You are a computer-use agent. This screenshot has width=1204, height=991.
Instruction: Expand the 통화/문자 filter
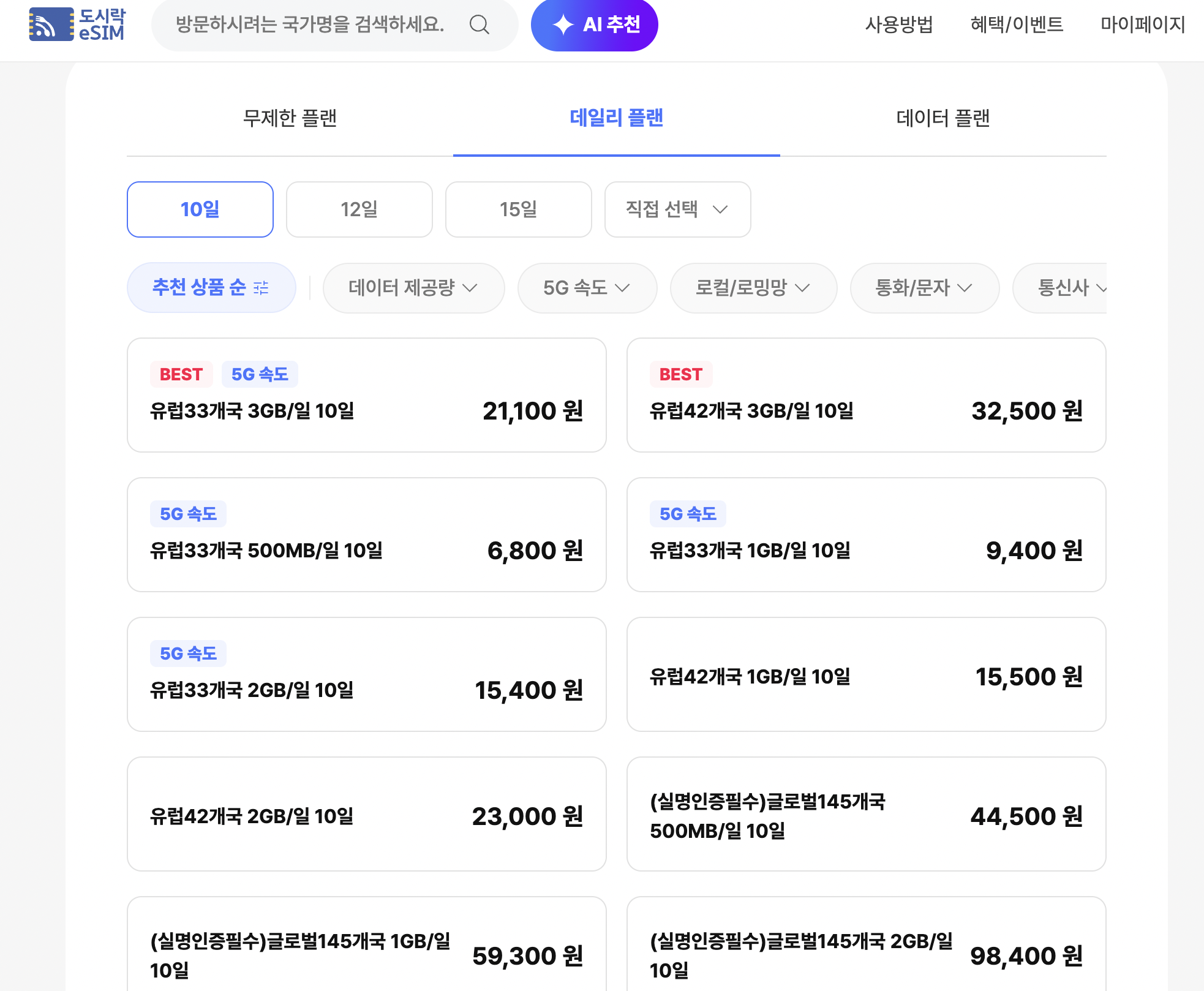[x=924, y=287]
